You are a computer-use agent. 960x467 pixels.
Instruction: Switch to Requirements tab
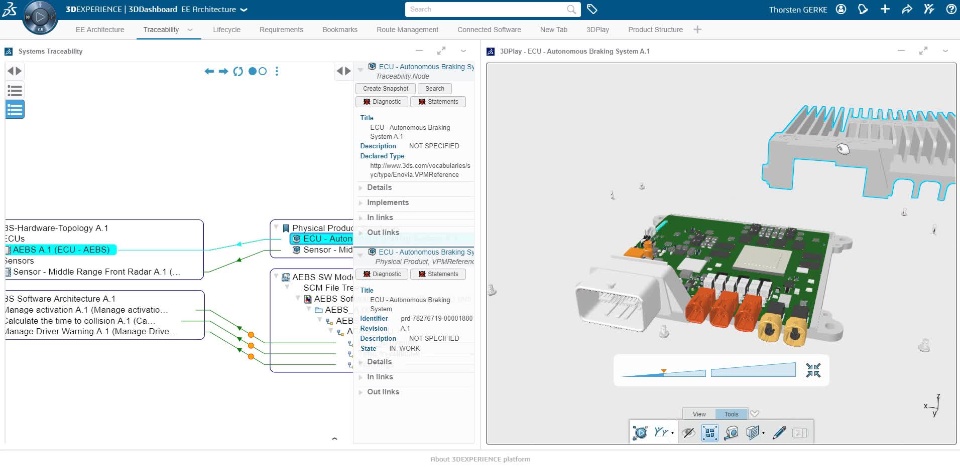(281, 29)
